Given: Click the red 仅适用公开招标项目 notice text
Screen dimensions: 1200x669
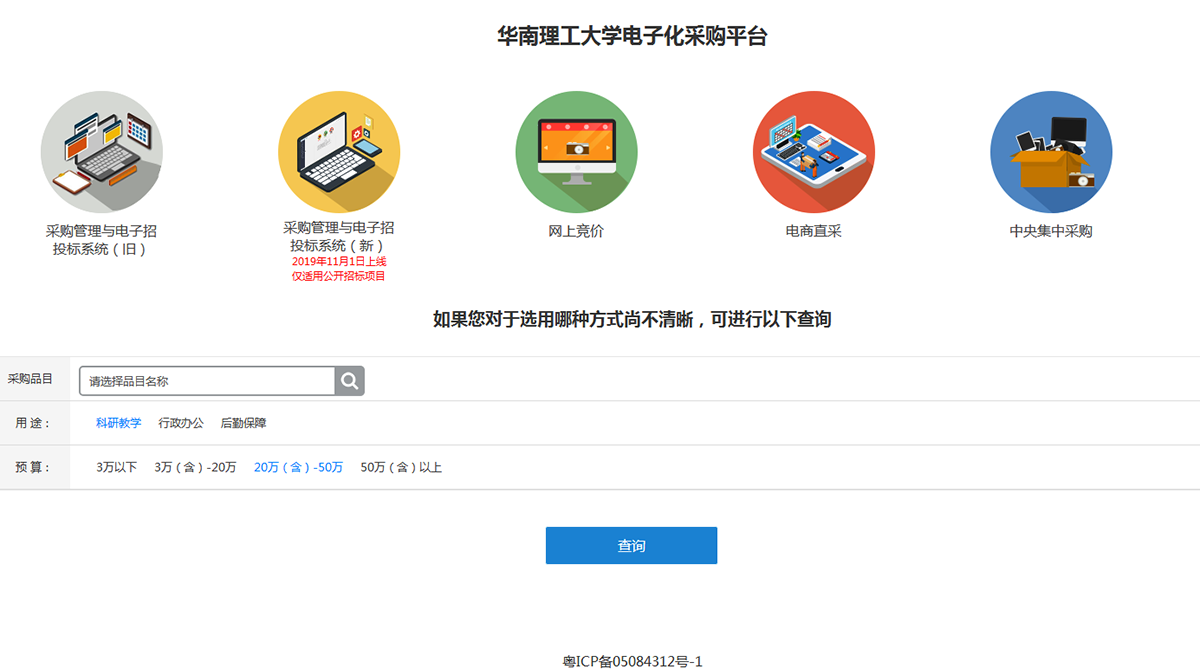Looking at the screenshot, I should [339, 276].
